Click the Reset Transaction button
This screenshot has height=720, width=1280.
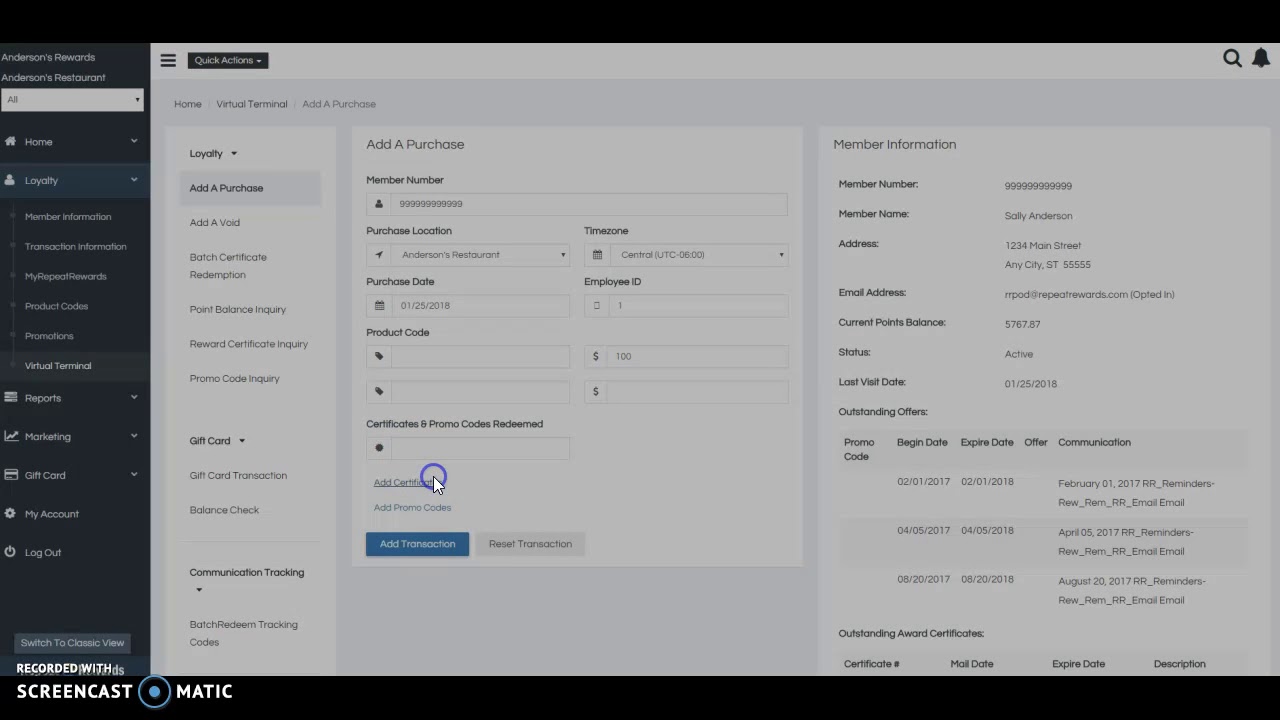click(530, 544)
